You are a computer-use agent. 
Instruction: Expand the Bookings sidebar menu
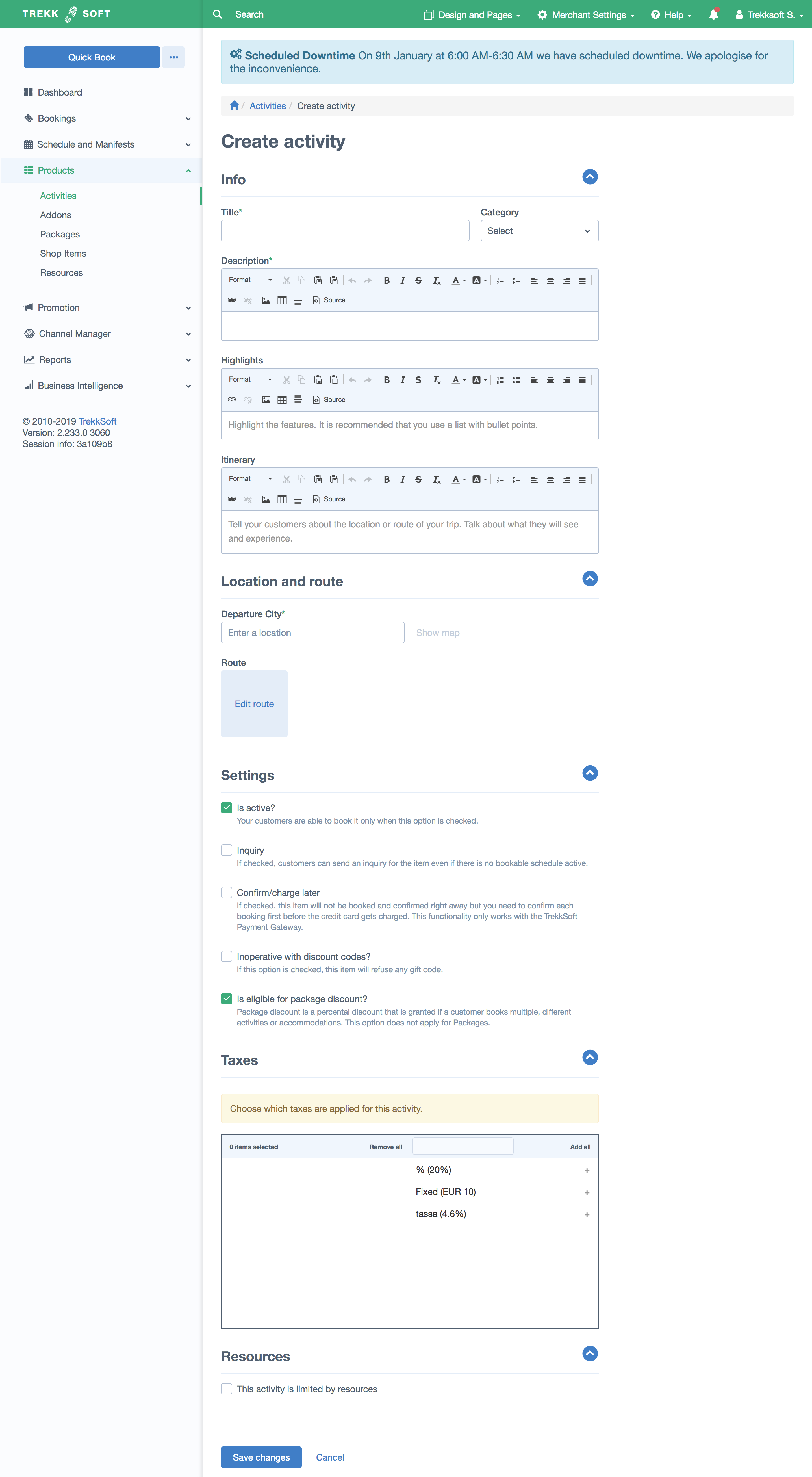click(107, 118)
